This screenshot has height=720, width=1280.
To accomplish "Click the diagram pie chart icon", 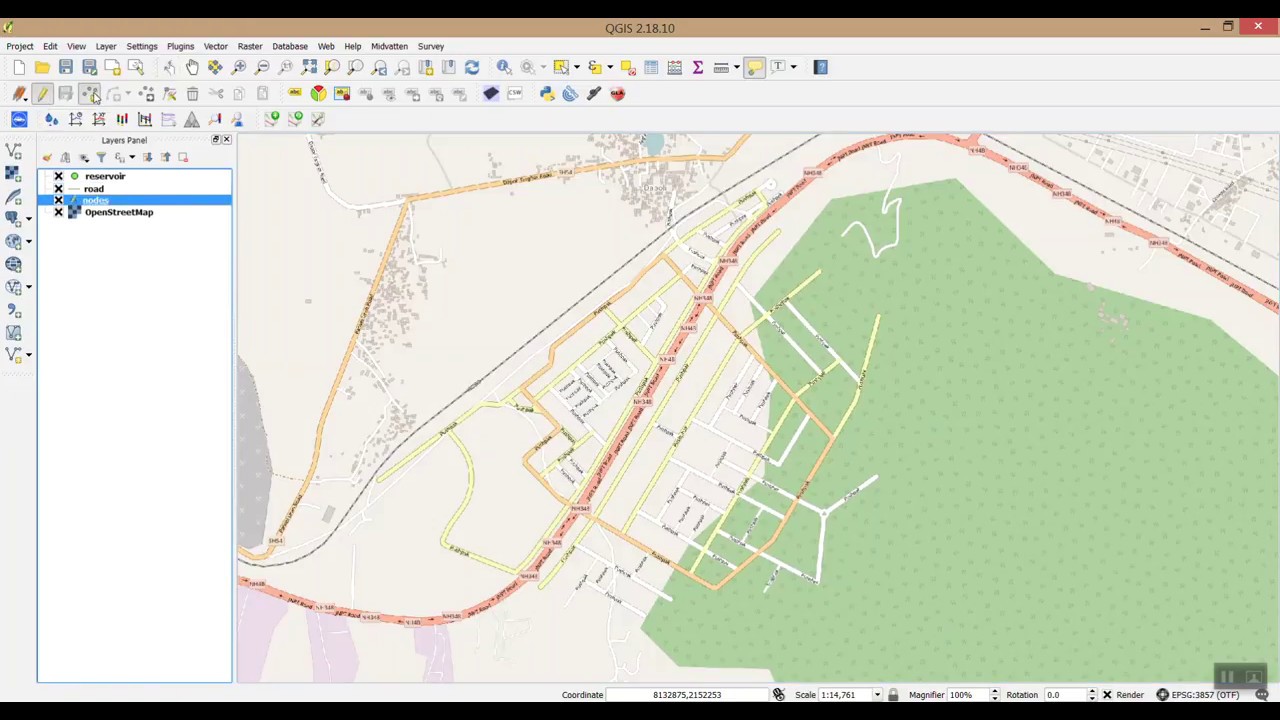I will 318,93.
